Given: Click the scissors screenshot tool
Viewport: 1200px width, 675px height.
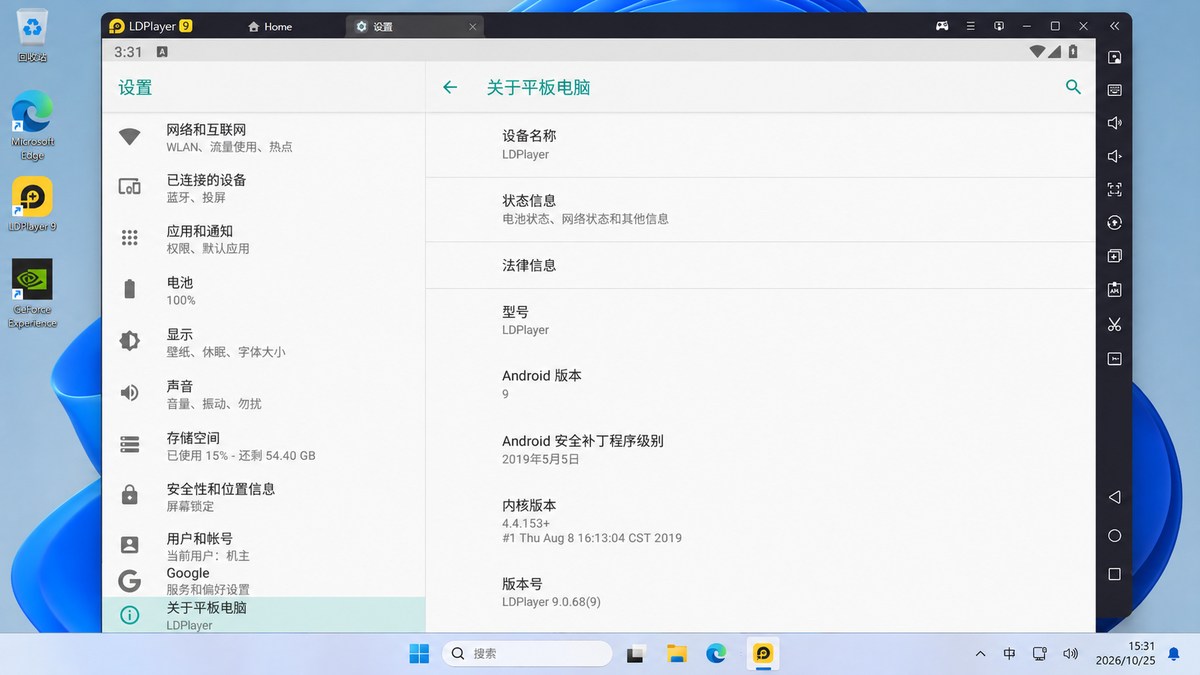Looking at the screenshot, I should [1114, 324].
